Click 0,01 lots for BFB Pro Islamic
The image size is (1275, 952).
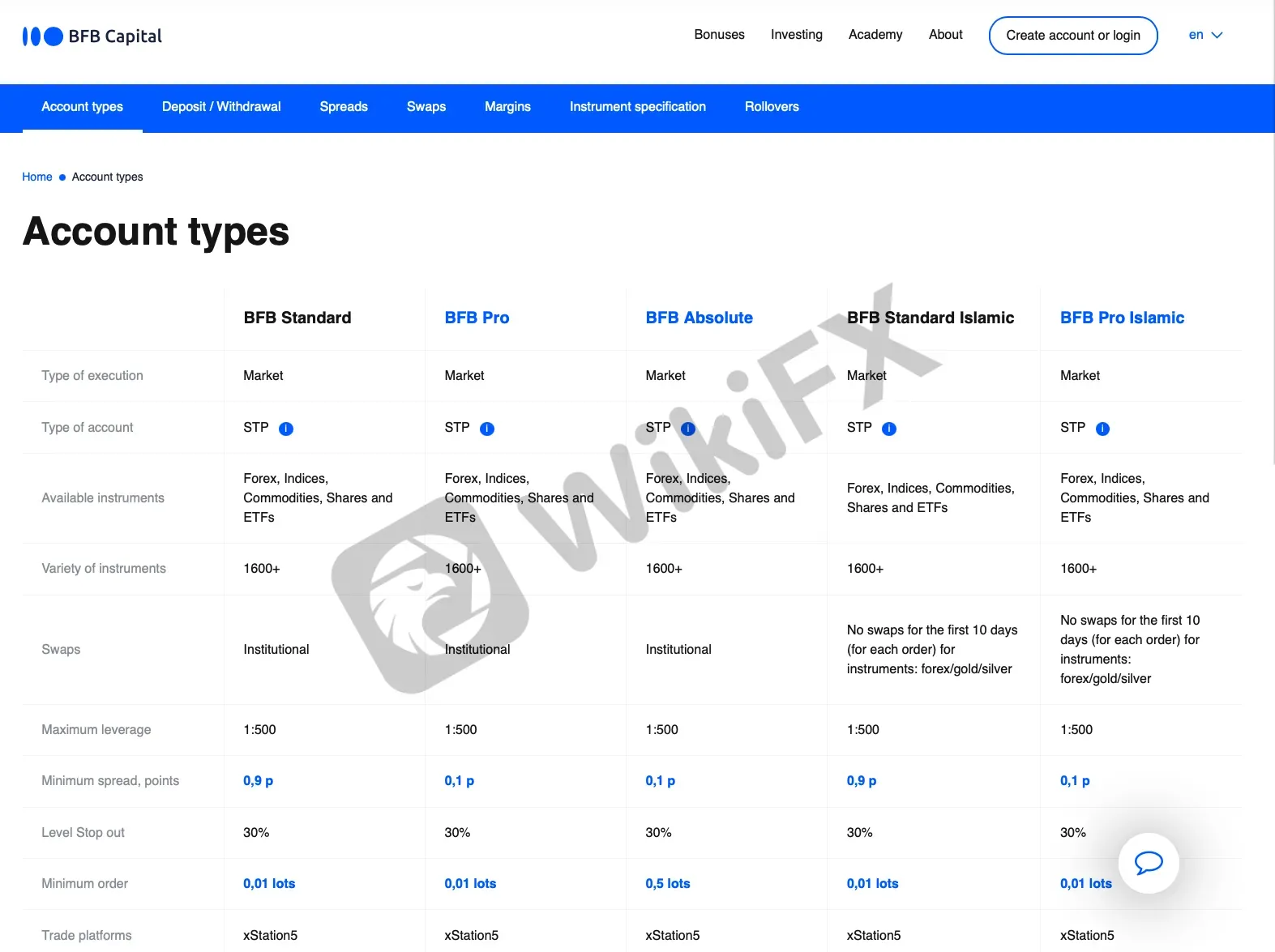[x=1086, y=884]
